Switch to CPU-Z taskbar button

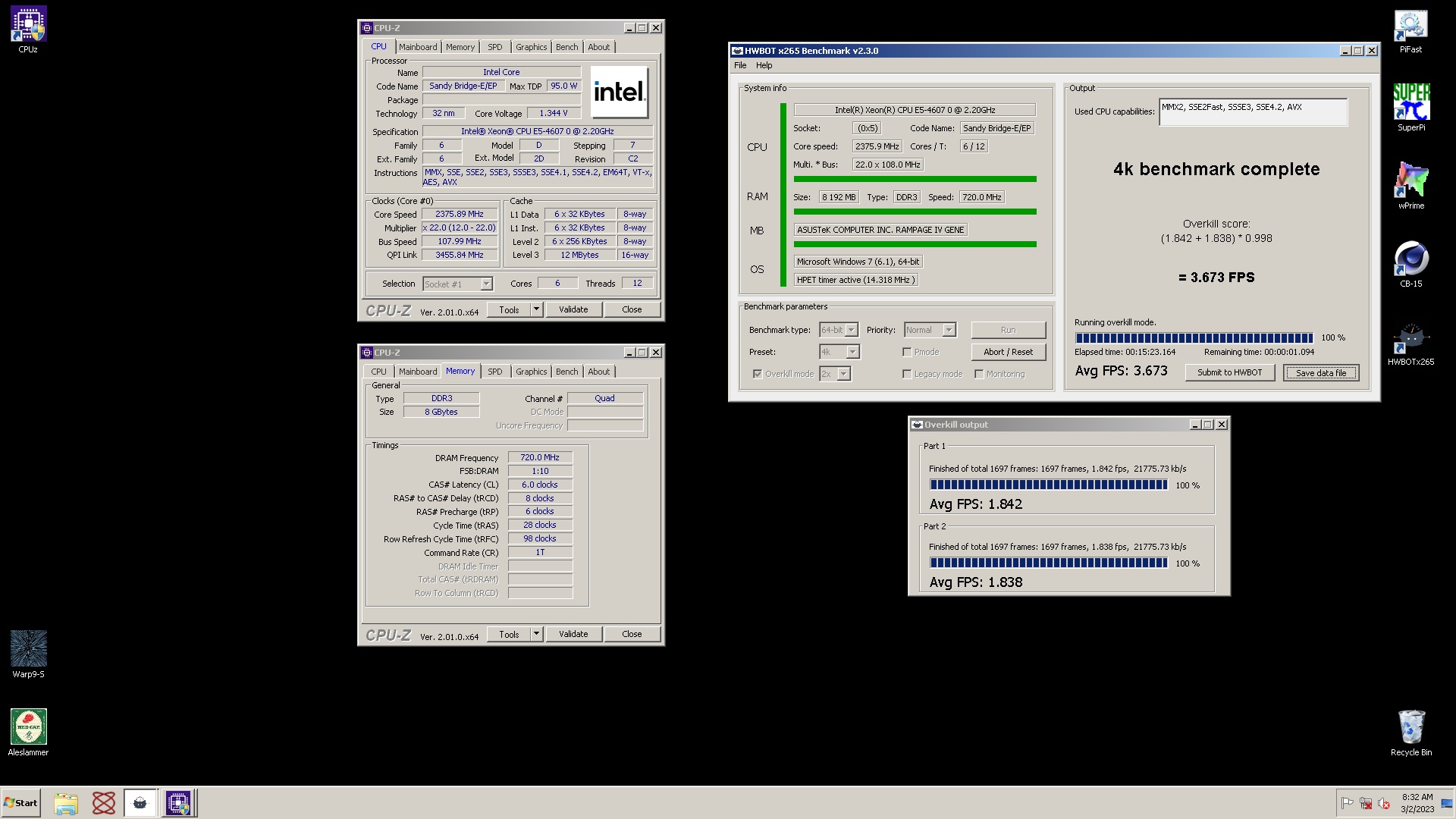pyautogui.click(x=179, y=803)
